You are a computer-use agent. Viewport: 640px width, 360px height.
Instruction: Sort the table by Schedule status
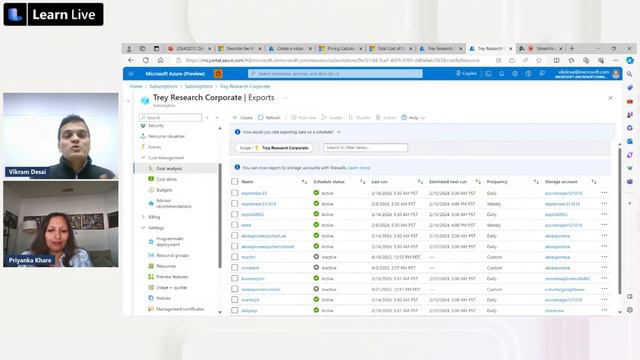click(362, 182)
